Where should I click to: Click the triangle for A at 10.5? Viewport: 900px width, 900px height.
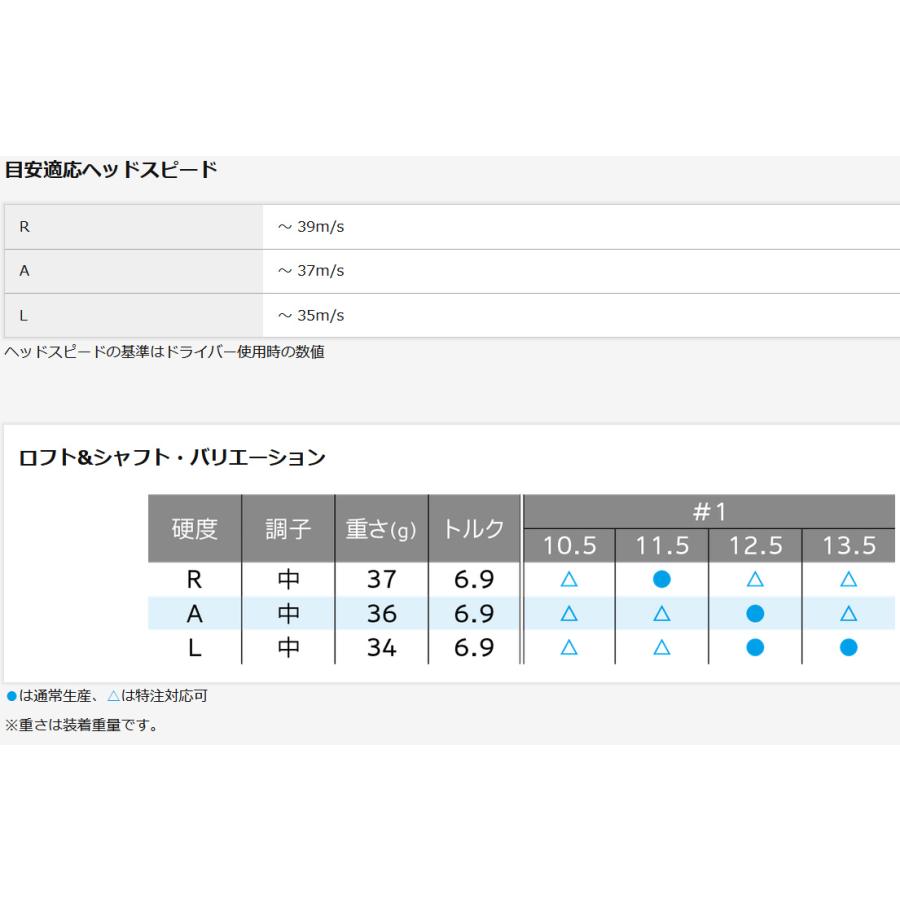(x=569, y=614)
